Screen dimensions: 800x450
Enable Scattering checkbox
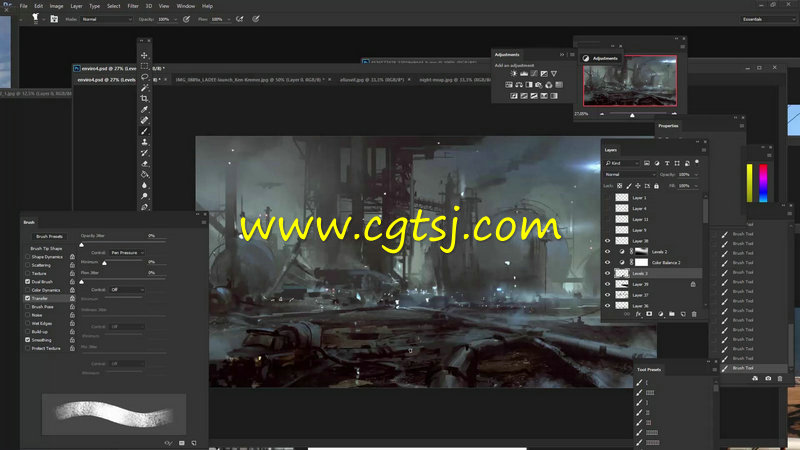[x=28, y=265]
